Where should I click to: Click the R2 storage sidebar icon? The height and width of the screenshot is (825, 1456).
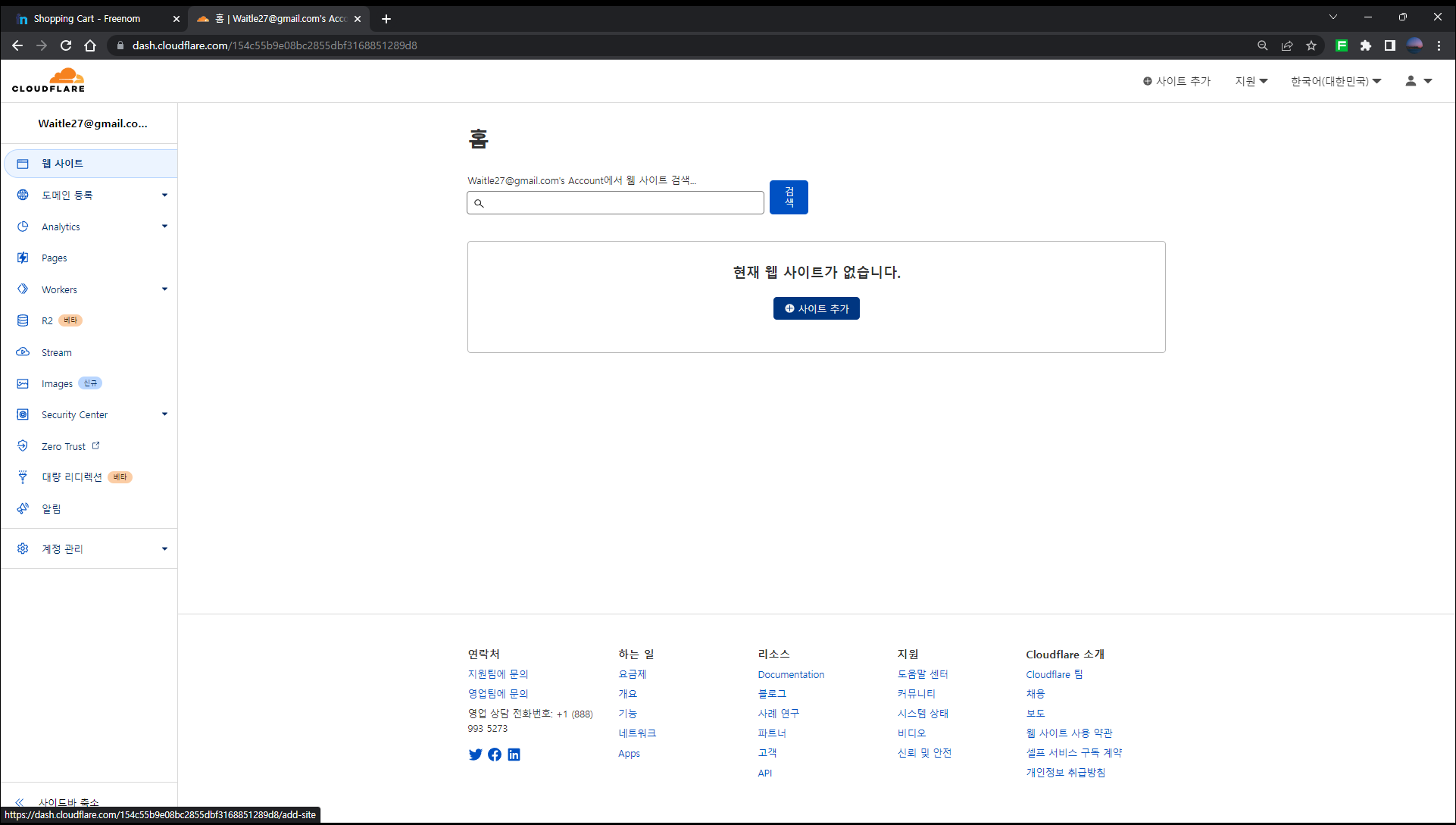[23, 320]
